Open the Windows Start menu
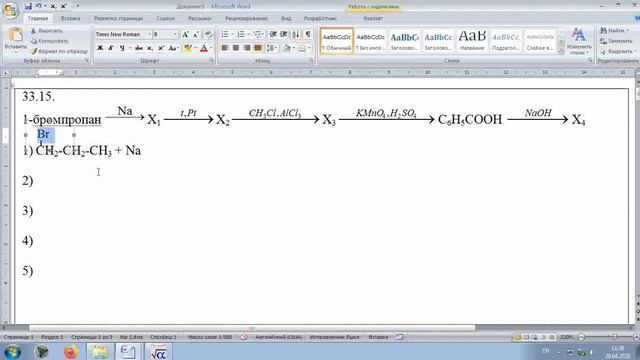The image size is (640, 360). pyautogui.click(x=12, y=351)
